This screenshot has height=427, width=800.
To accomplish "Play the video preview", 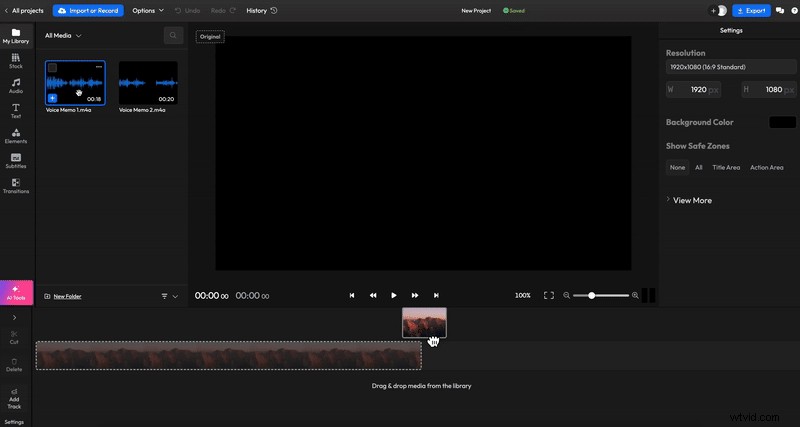I will pyautogui.click(x=394, y=295).
